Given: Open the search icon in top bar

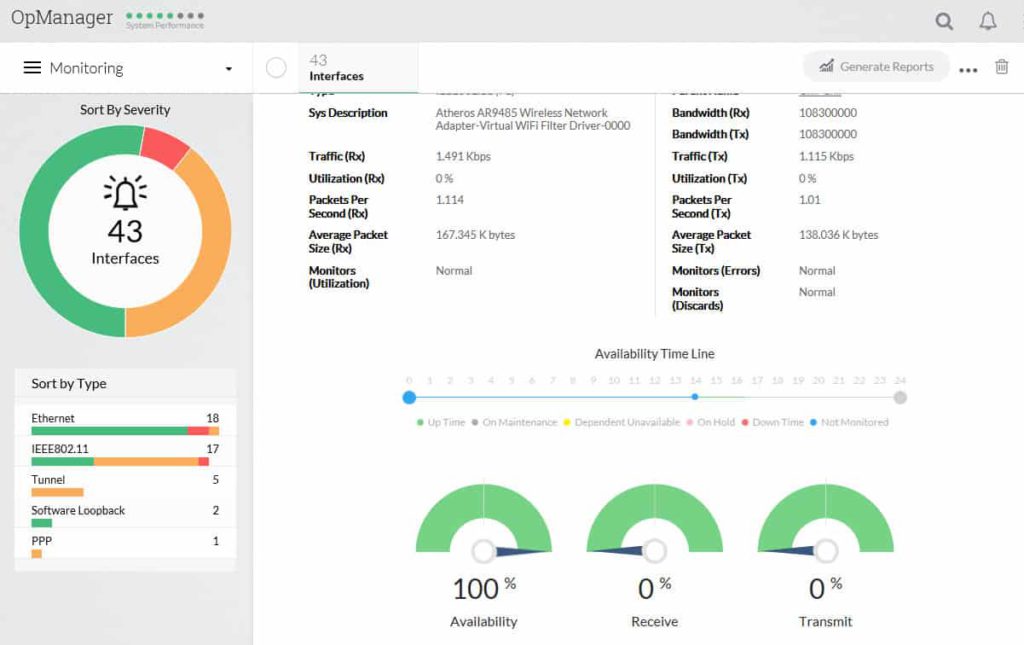Looking at the screenshot, I should [943, 19].
